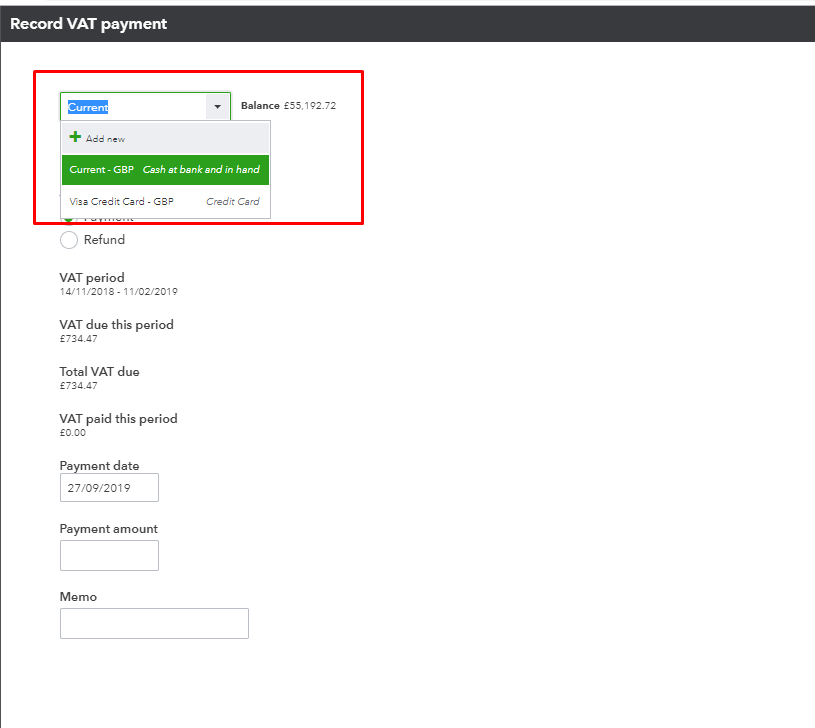Click the VAT due this period label
Image resolution: width=815 pixels, height=728 pixels.
[x=116, y=325]
